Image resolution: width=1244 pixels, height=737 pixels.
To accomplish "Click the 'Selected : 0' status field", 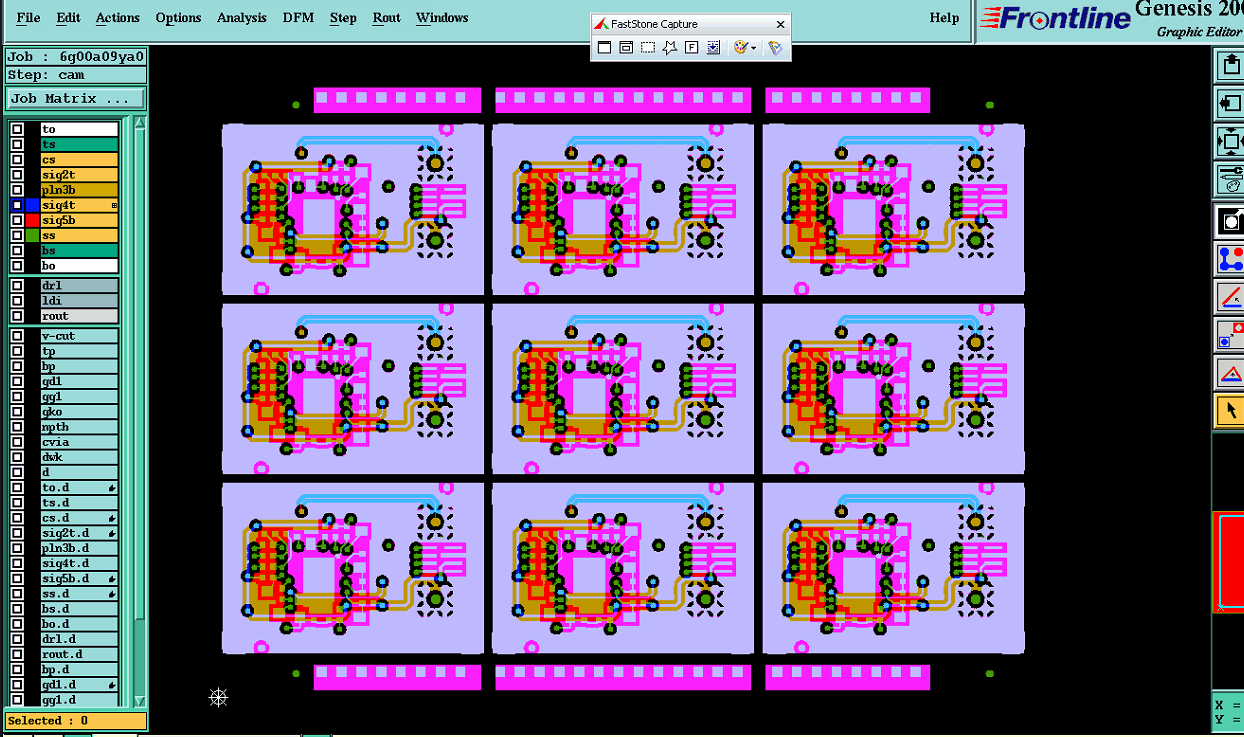I will click(x=75, y=721).
